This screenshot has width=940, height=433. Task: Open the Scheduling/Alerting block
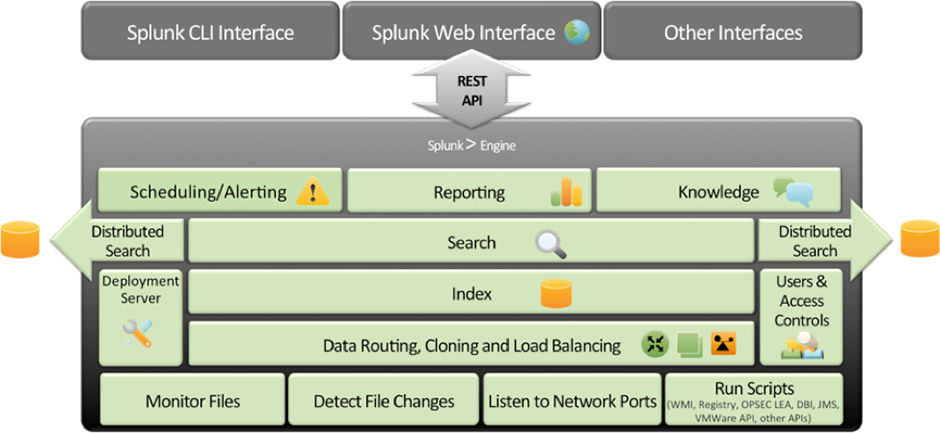coord(220,190)
